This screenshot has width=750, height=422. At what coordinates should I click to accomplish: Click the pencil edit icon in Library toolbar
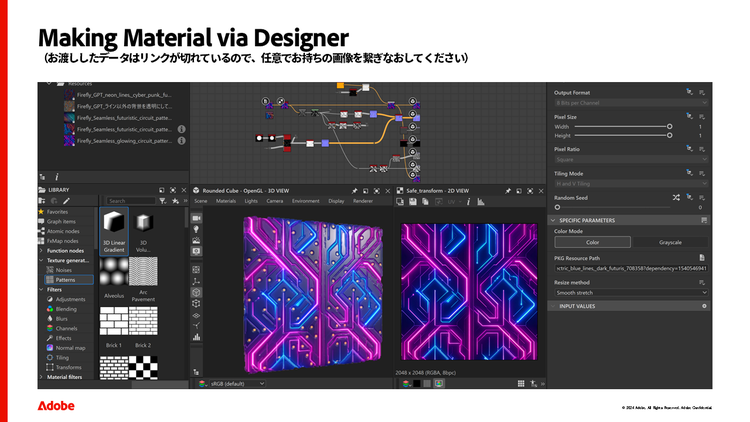[x=66, y=201]
